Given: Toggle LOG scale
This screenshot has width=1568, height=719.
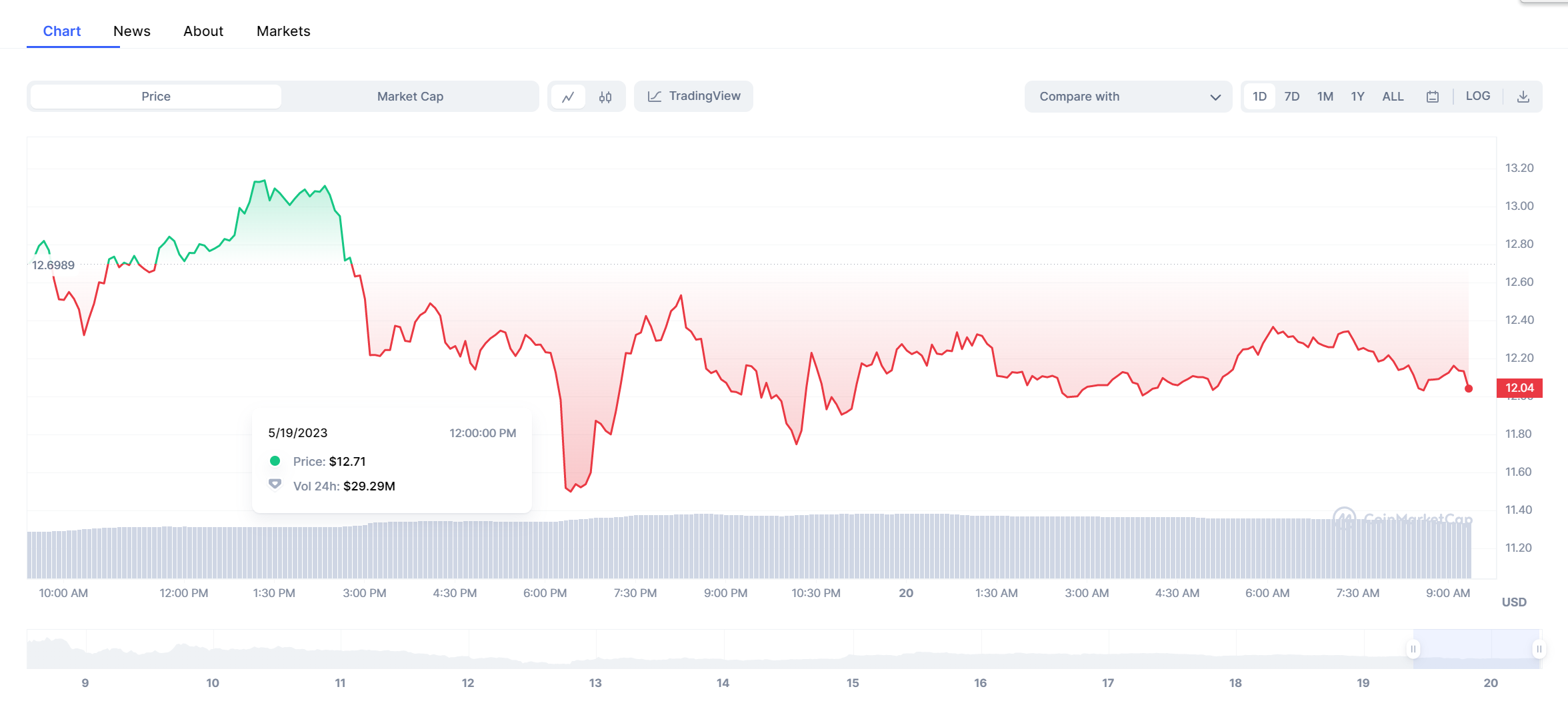Looking at the screenshot, I should point(1478,96).
